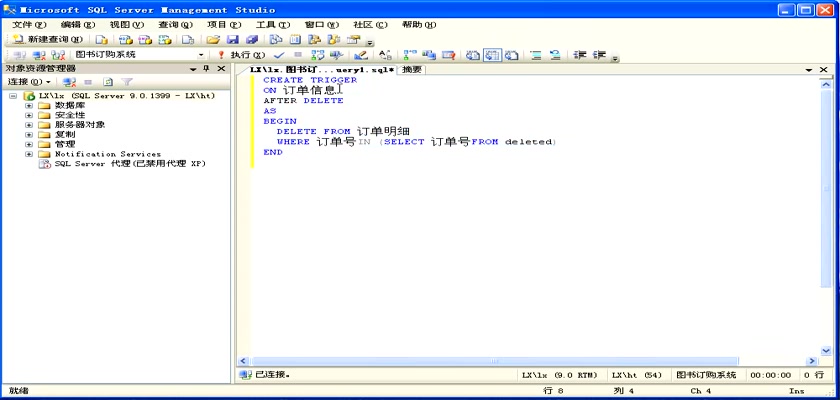
Task: Open Registered Servers icon in top toolbar
Action: pyautogui.click(x=275, y=40)
